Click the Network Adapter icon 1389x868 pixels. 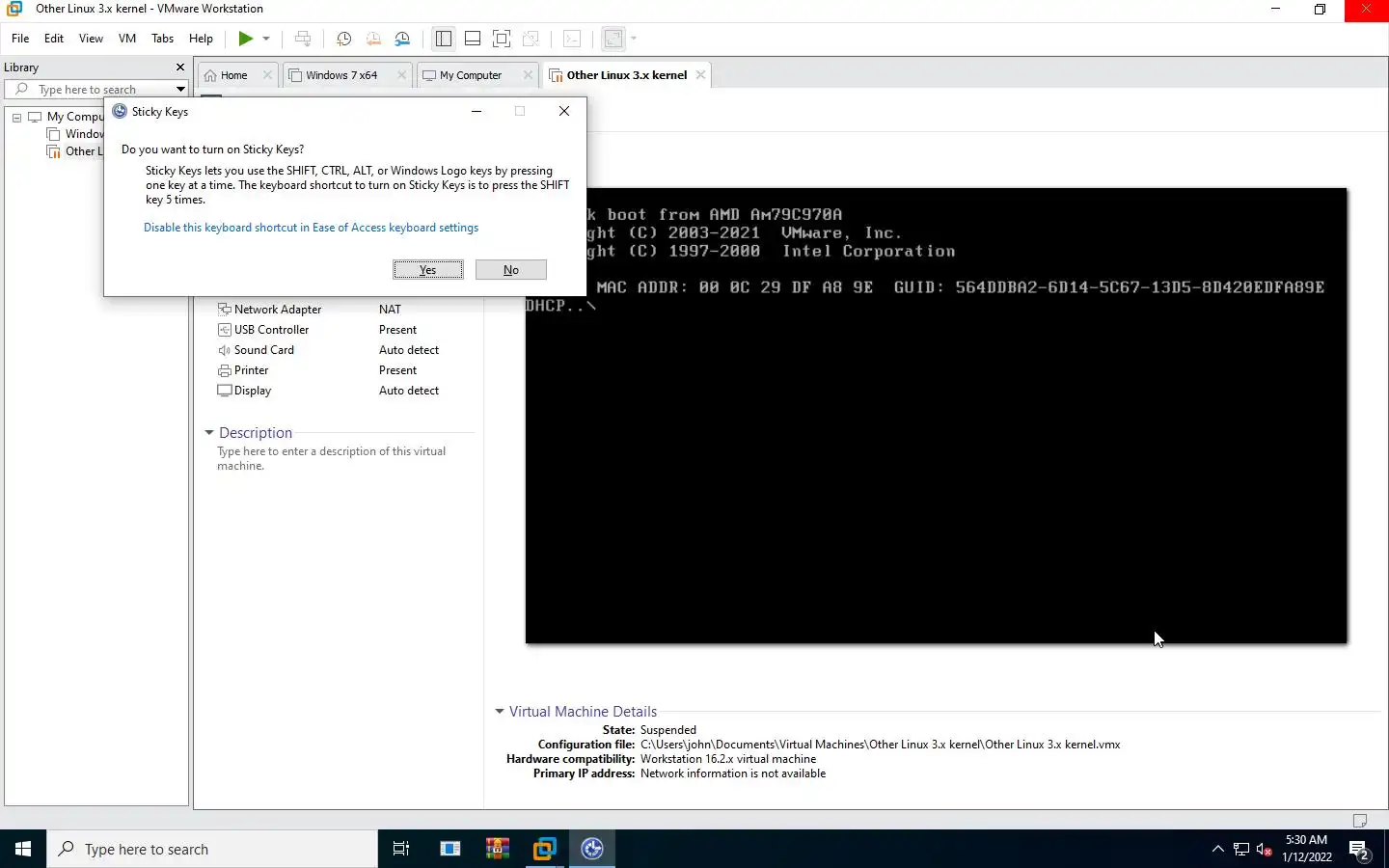click(225, 310)
